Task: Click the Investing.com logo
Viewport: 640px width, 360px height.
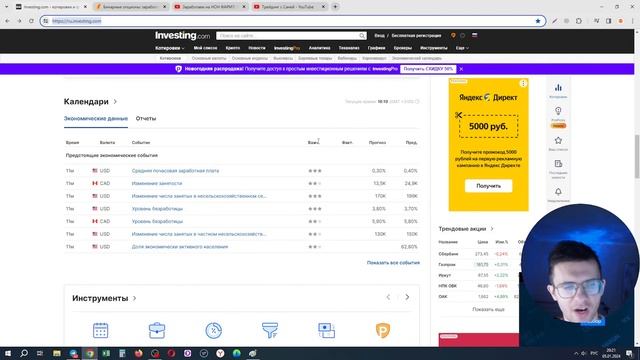Action: pyautogui.click(x=182, y=36)
